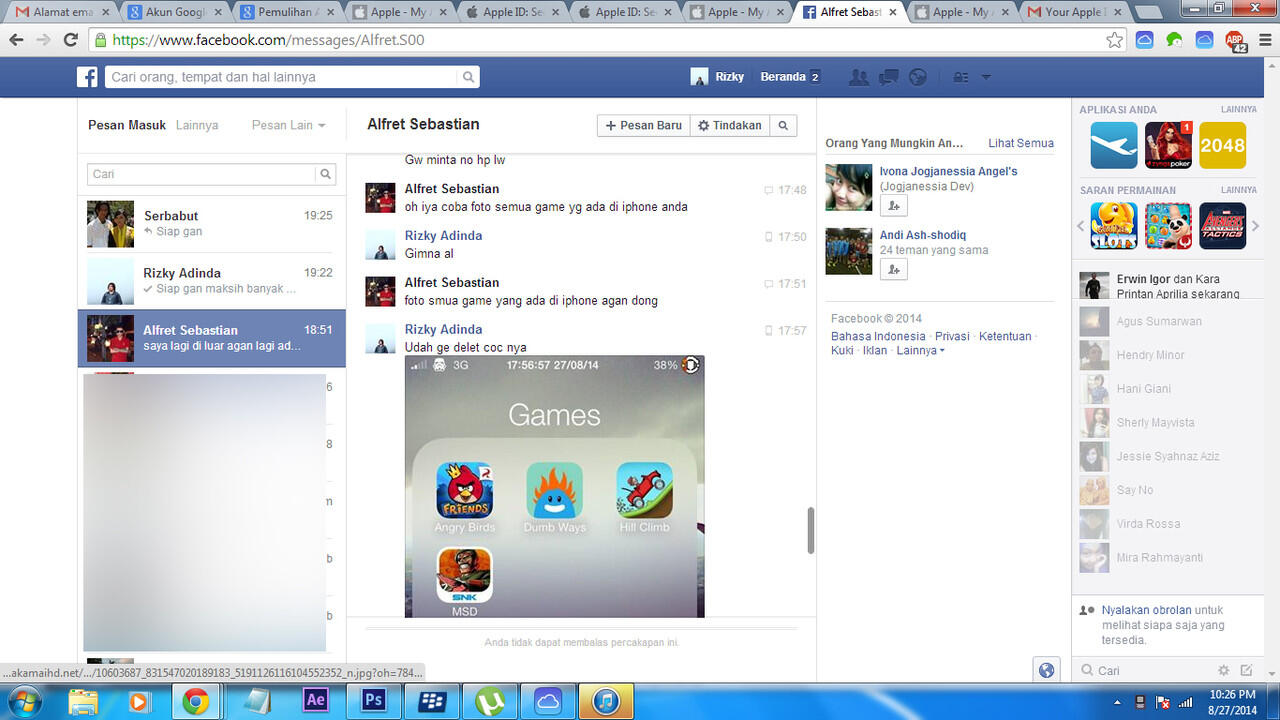Click the Pesan Baru button
The height and width of the screenshot is (720, 1280).
[x=644, y=125]
